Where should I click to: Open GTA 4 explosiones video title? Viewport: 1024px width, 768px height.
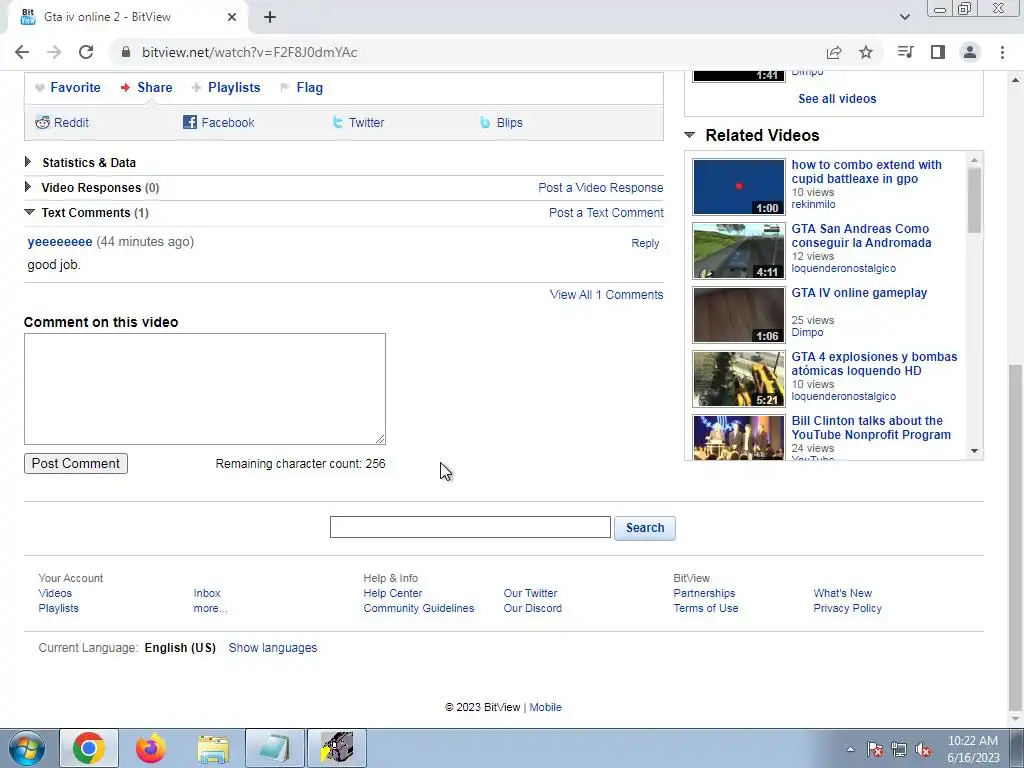(874, 364)
